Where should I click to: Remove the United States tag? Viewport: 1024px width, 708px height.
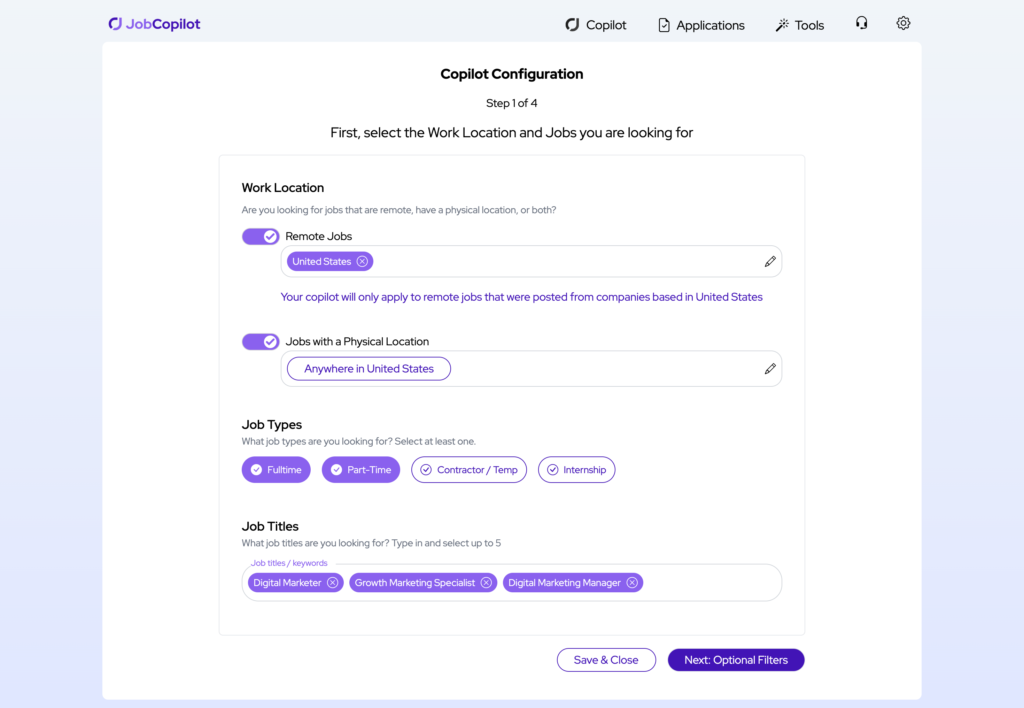point(362,261)
